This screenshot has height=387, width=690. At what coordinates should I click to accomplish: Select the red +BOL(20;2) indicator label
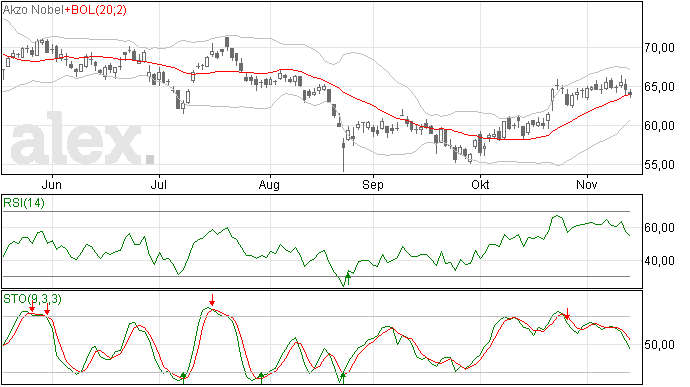(x=95, y=10)
